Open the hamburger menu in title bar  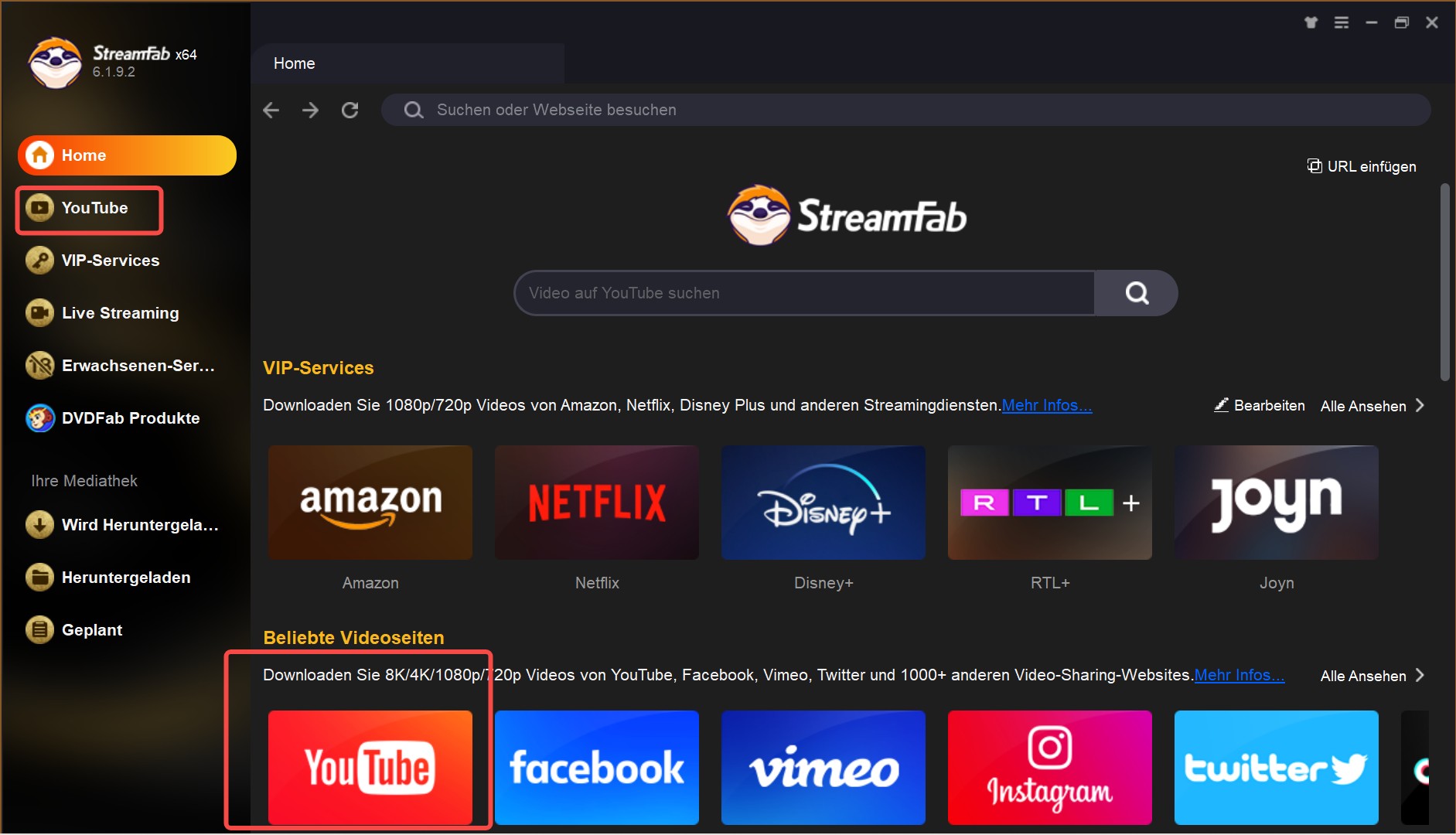[x=1342, y=22]
